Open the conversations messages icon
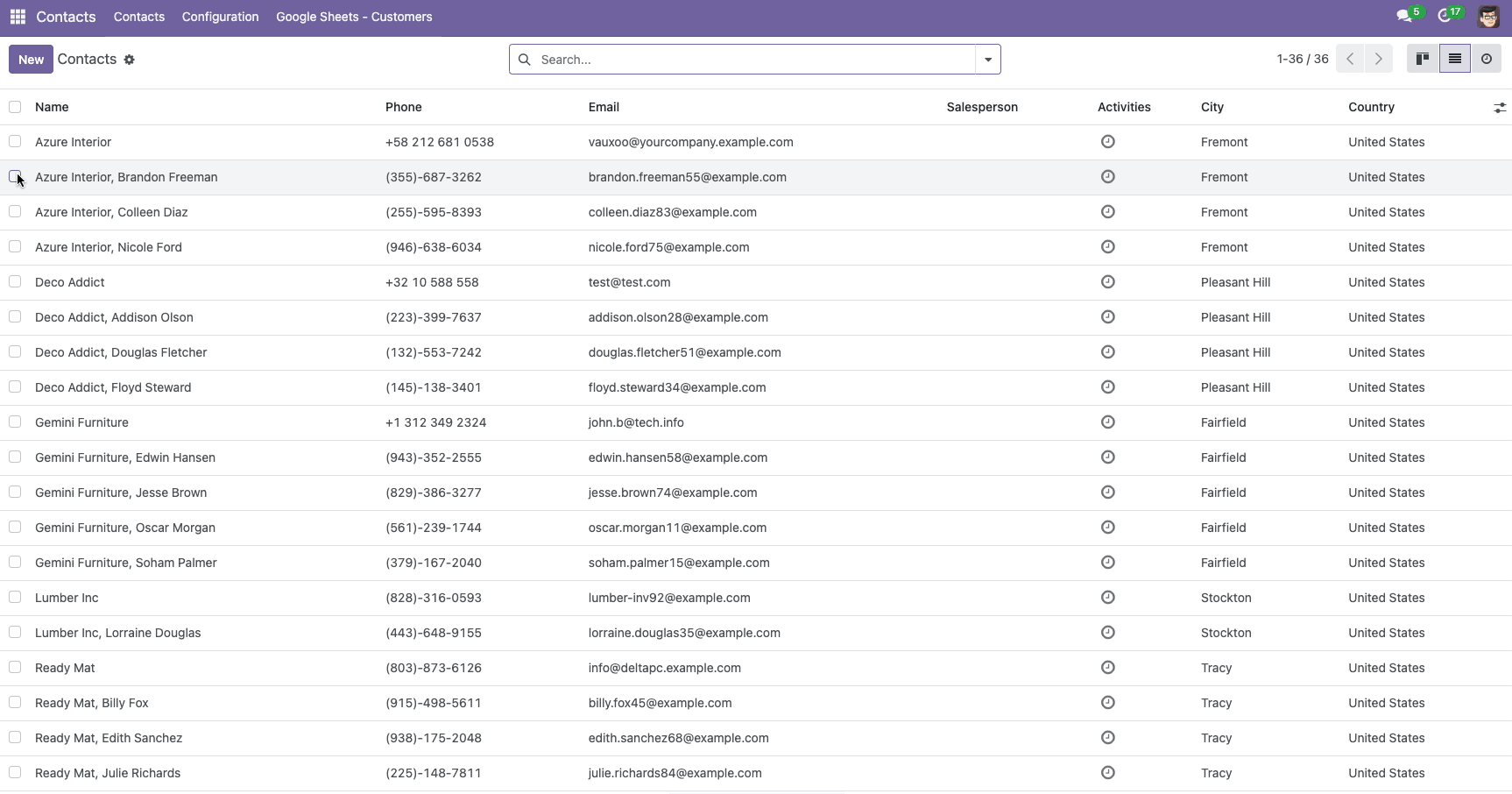This screenshot has width=1512, height=794. [x=1403, y=16]
